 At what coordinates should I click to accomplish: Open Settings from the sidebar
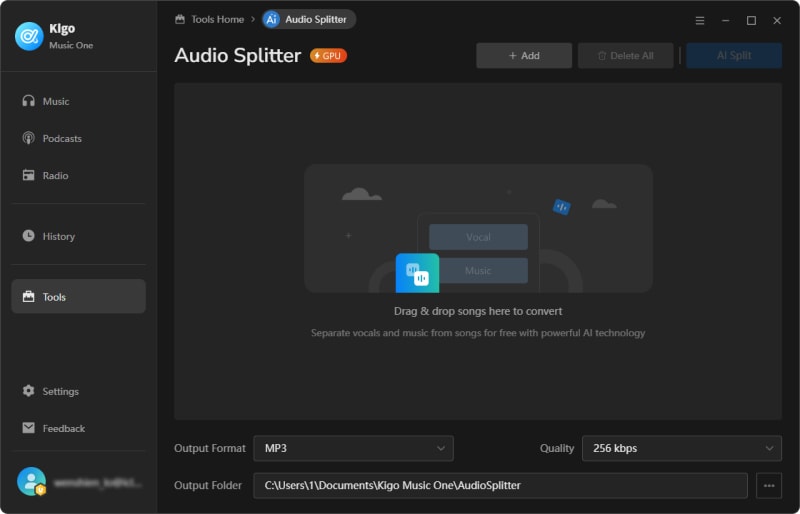point(78,391)
